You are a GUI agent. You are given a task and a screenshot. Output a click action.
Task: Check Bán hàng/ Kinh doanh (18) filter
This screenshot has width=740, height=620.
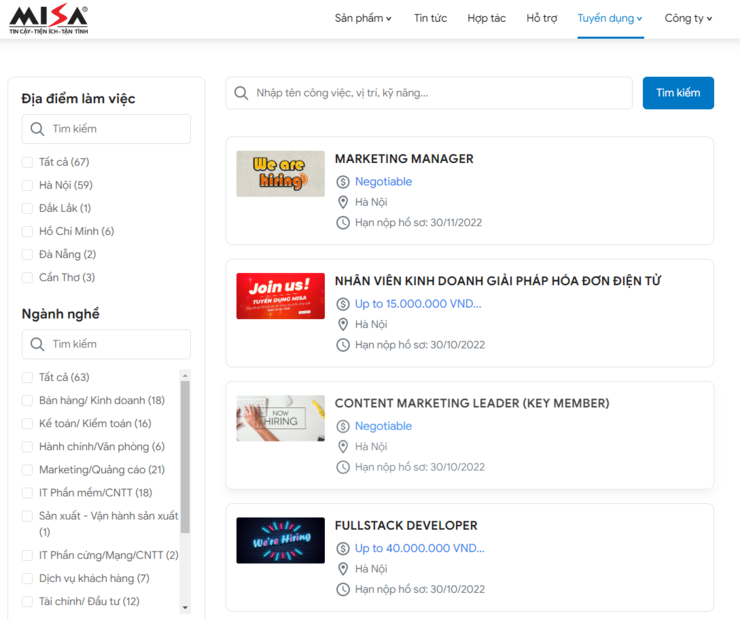point(27,401)
